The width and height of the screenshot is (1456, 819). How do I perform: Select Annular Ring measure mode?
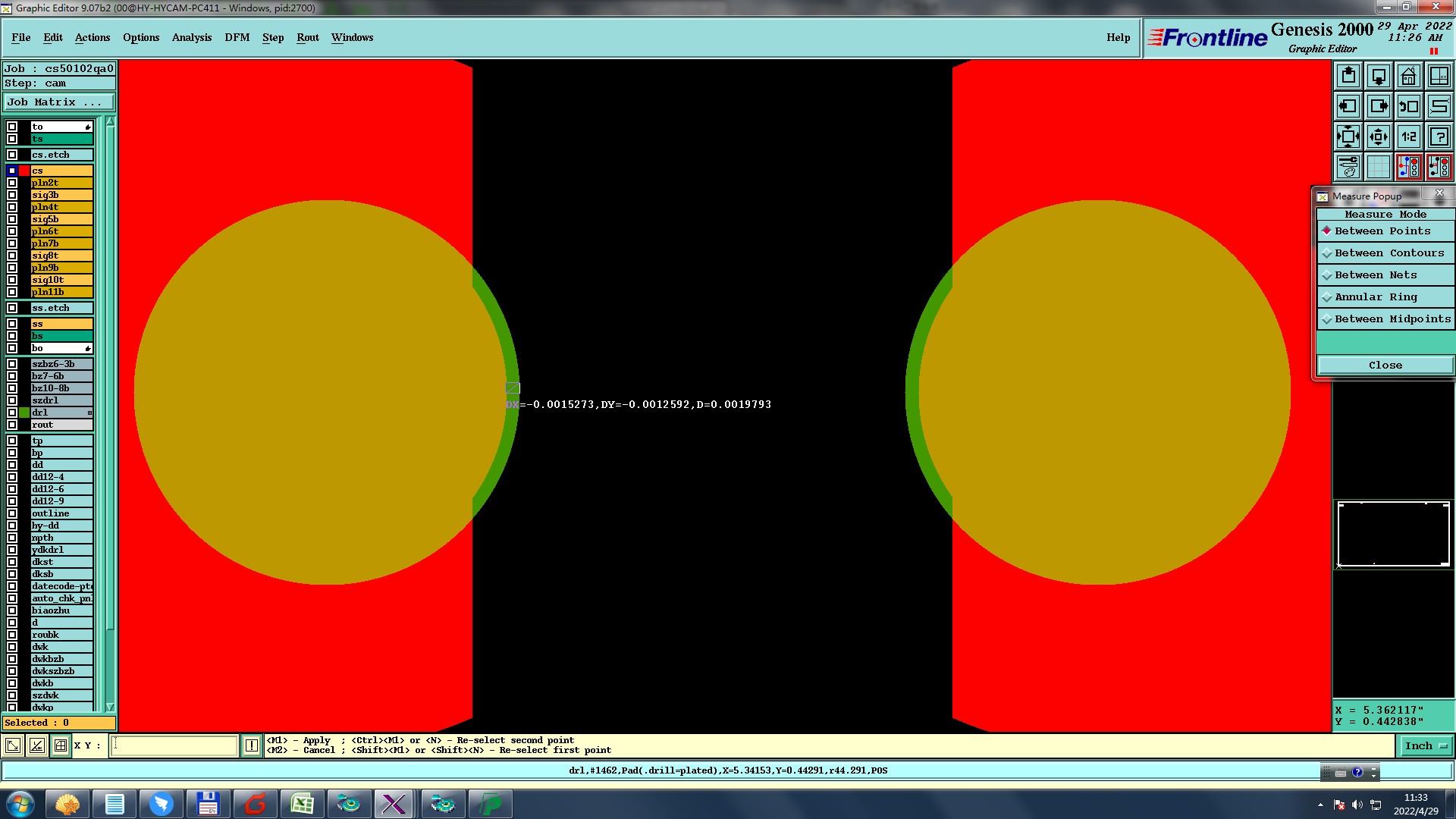click(1375, 297)
